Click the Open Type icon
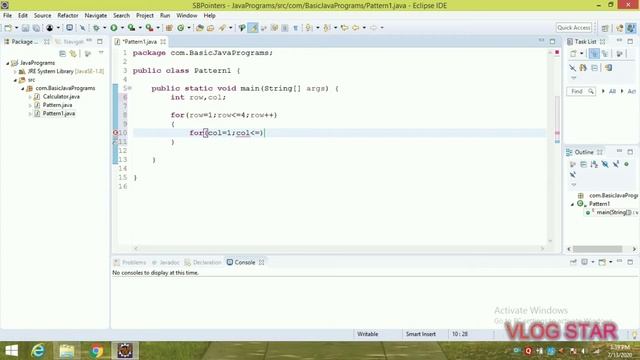This screenshot has height=360, width=640. (200, 28)
